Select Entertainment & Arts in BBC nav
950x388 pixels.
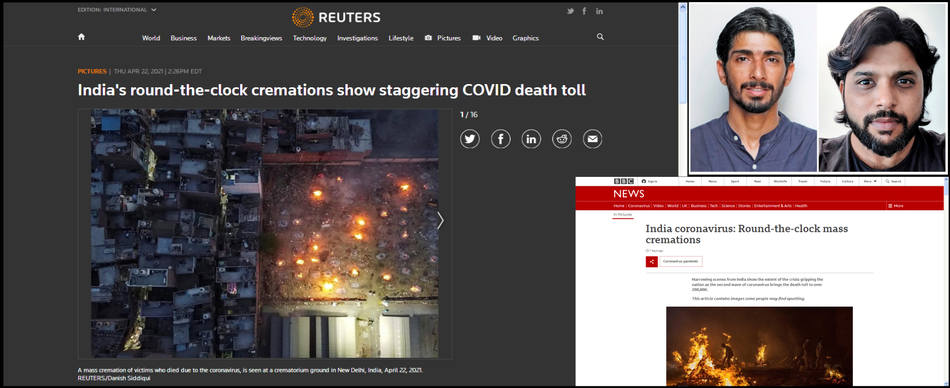pos(772,206)
